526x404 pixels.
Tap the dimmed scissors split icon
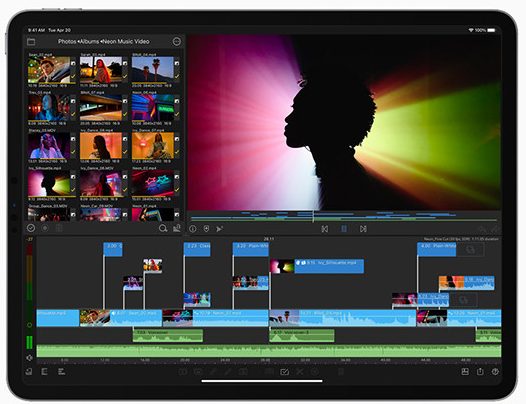coord(300,372)
